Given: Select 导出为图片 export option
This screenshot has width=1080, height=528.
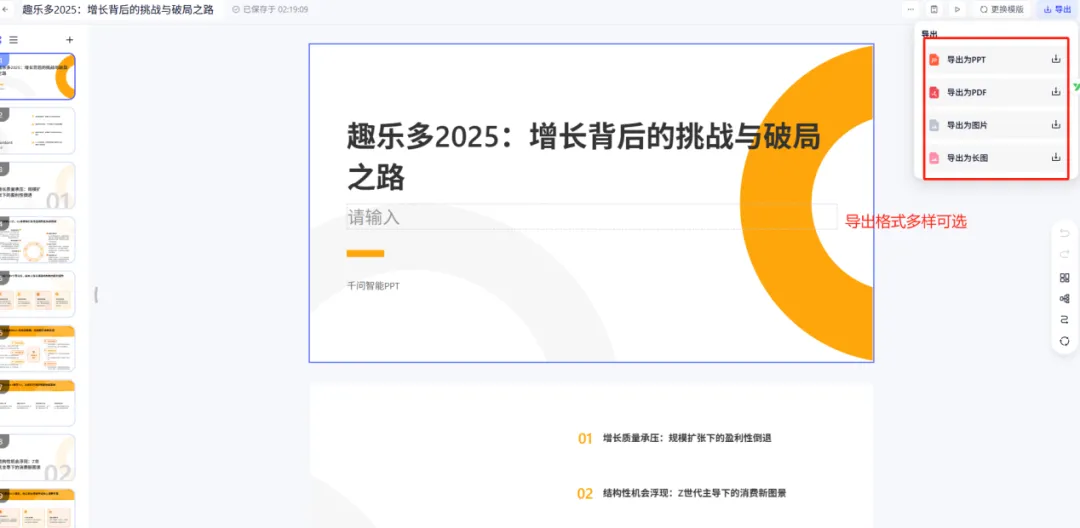Looking at the screenshot, I should (995, 125).
